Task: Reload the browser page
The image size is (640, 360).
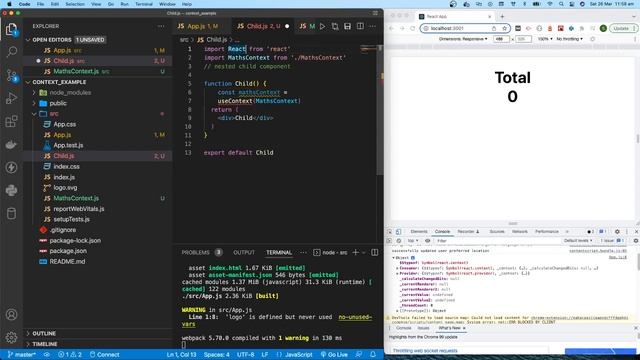Action: [x=413, y=28]
